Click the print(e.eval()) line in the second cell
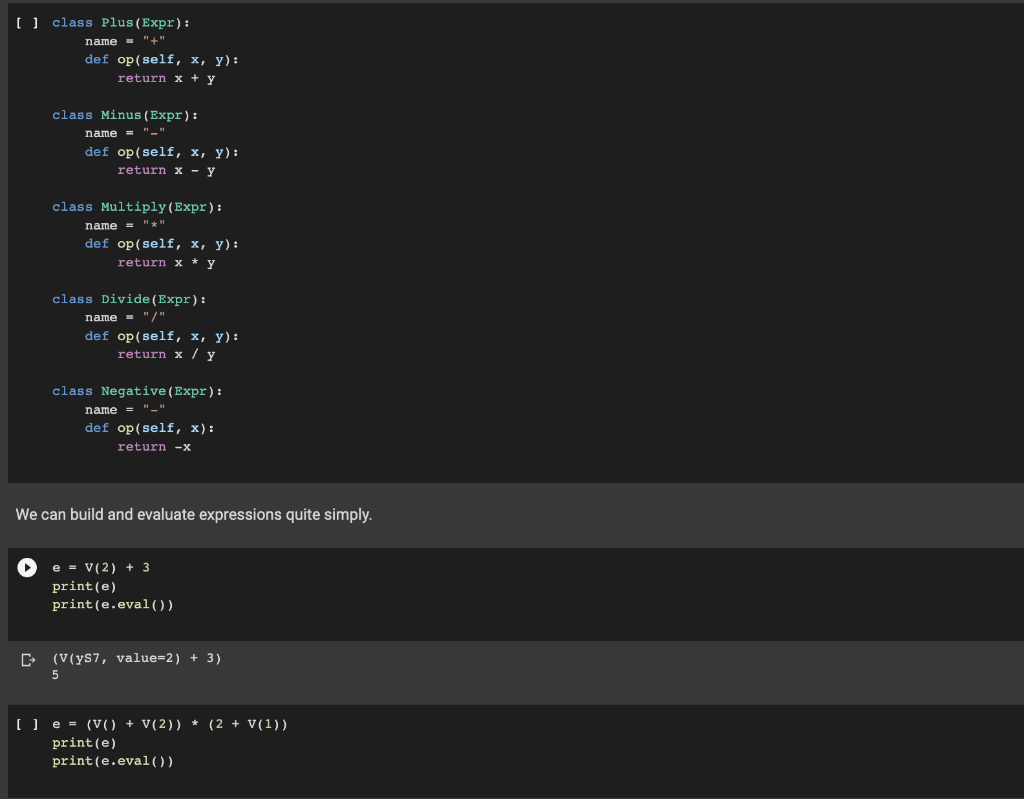This screenshot has width=1024, height=799. (112, 604)
